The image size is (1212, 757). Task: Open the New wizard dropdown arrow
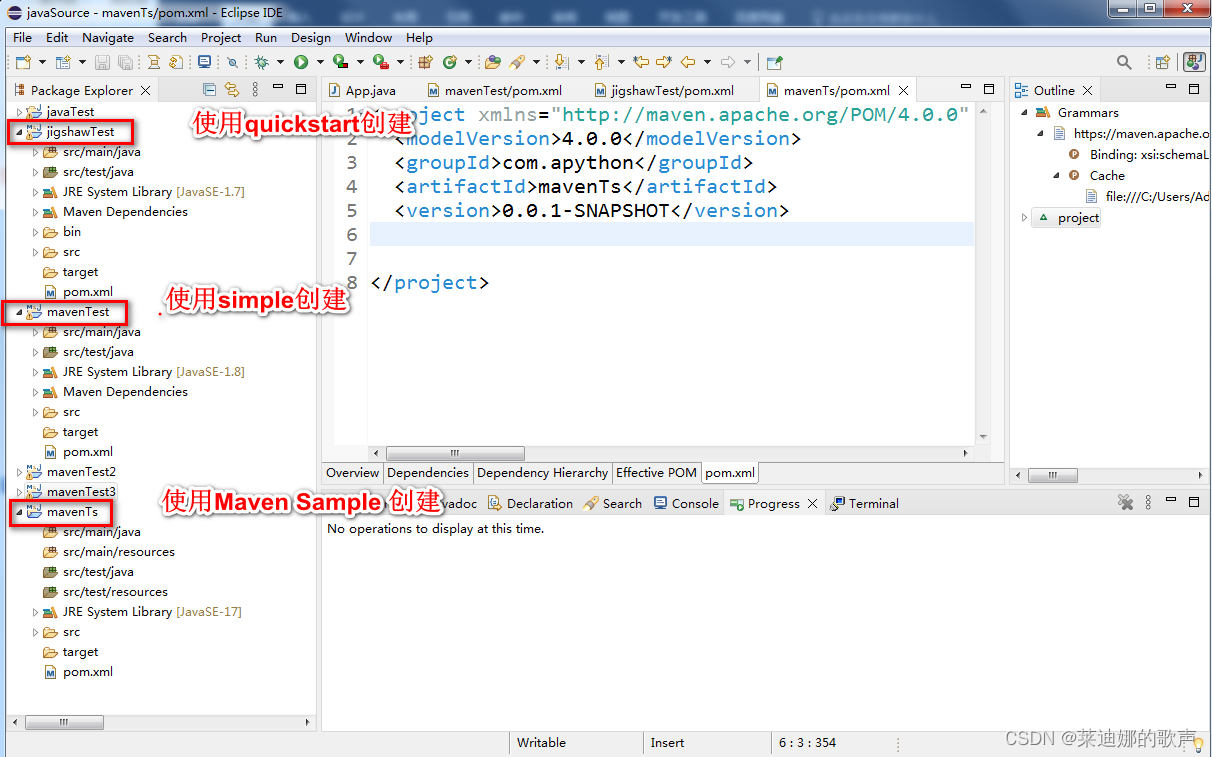pyautogui.click(x=43, y=62)
